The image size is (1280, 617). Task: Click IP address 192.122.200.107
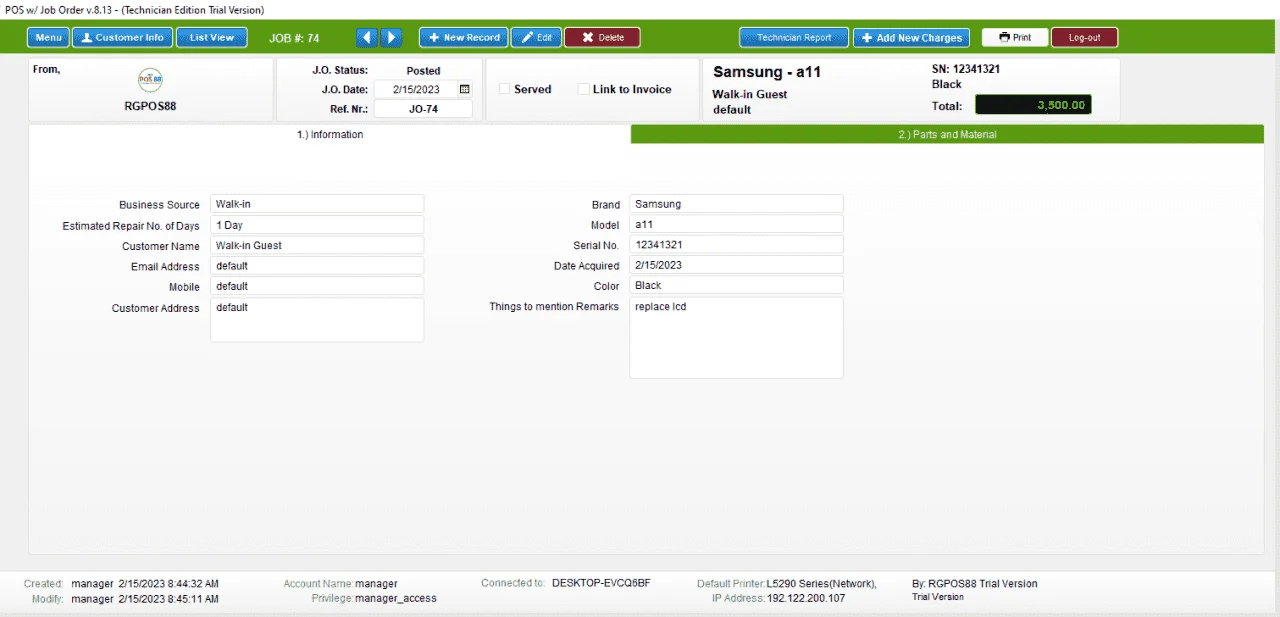tap(806, 598)
